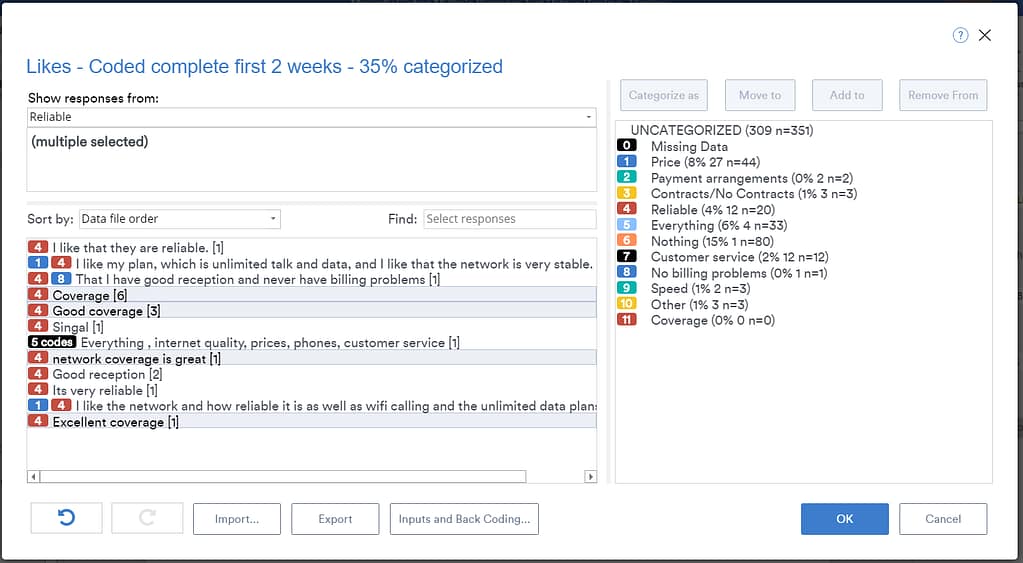The height and width of the screenshot is (563, 1023).
Task: Open the 'Show responses from' Reliable dropdown
Action: point(311,117)
